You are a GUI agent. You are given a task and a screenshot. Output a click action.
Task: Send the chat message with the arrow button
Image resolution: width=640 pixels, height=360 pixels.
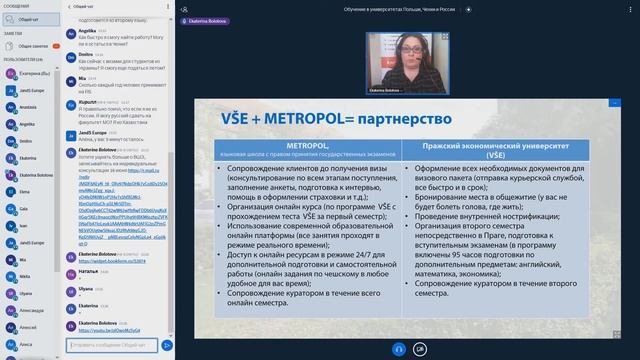(167, 345)
